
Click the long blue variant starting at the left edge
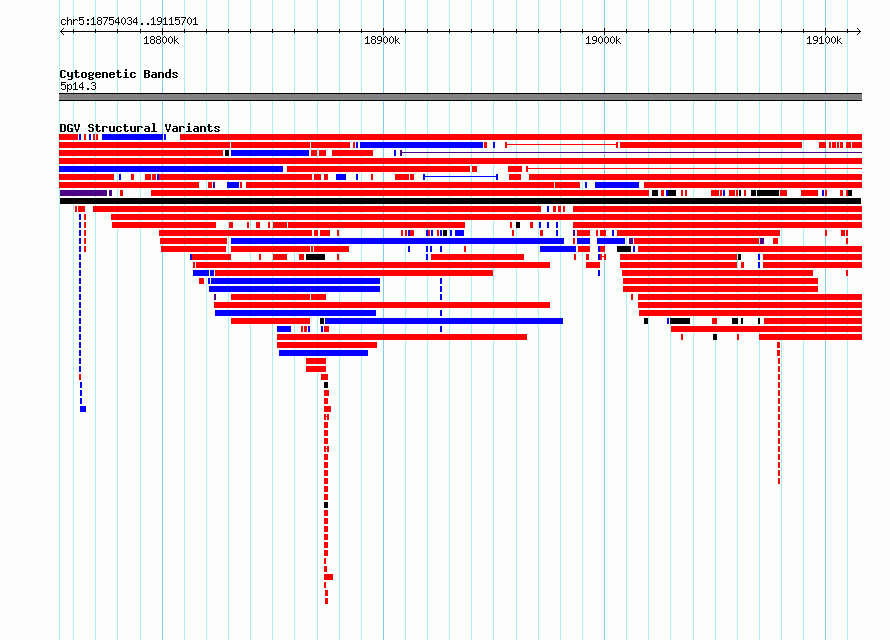pos(171,169)
